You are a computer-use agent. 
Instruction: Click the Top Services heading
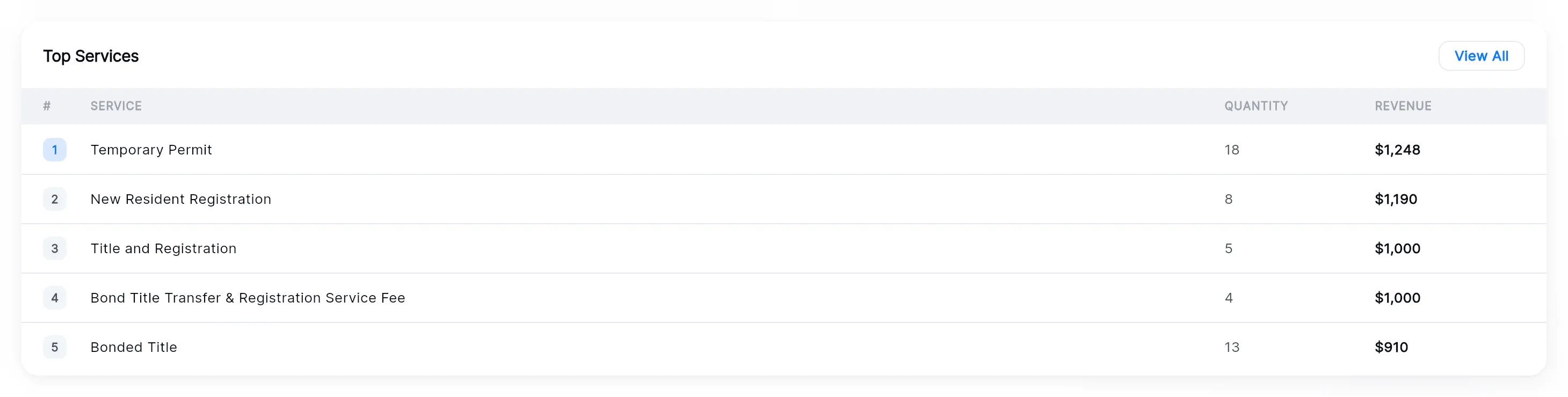pos(91,56)
